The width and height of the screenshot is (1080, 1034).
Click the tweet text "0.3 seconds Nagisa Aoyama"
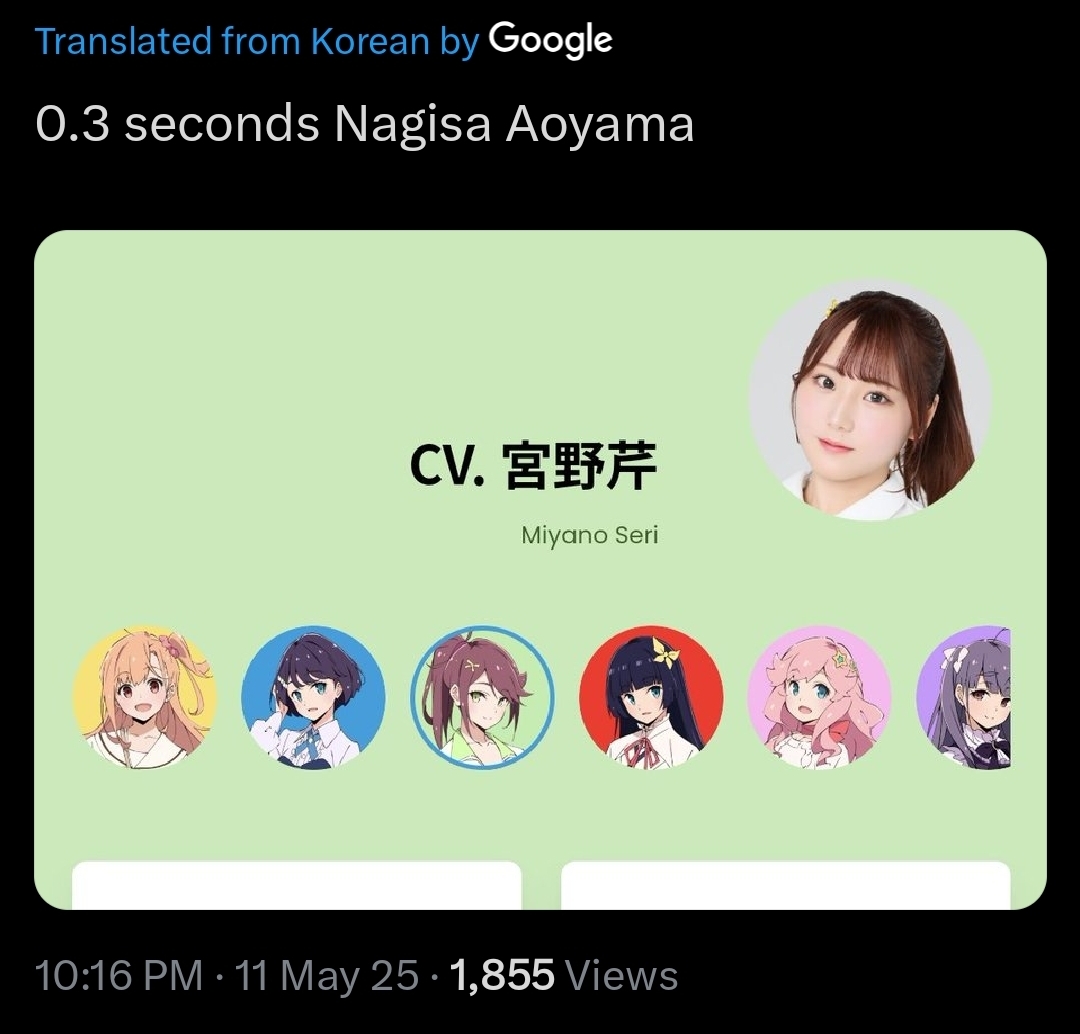click(x=364, y=124)
